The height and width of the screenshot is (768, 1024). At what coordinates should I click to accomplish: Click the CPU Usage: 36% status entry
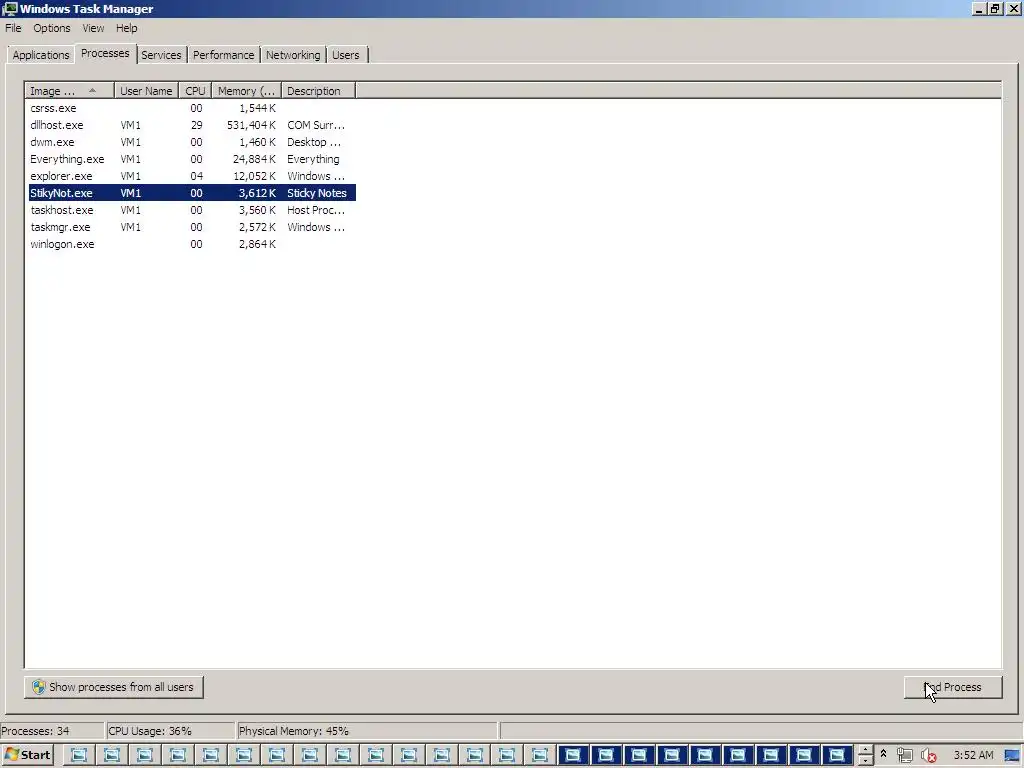(170, 731)
